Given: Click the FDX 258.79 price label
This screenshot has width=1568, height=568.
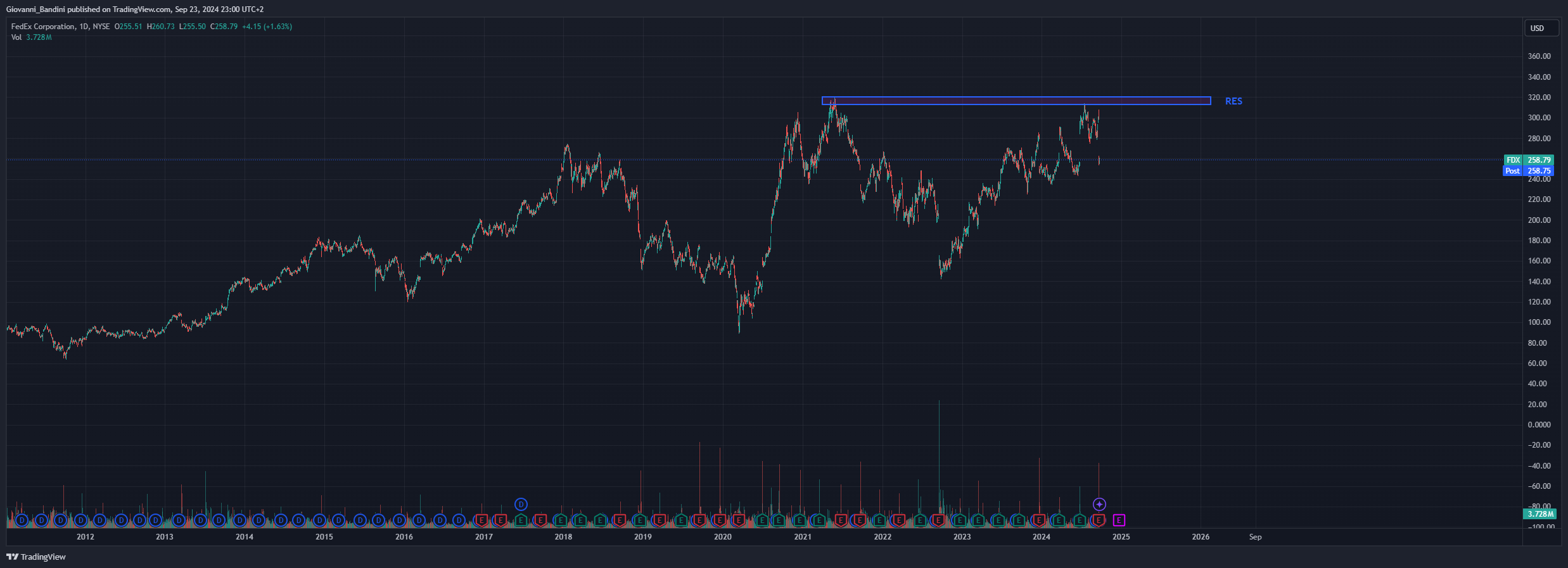Looking at the screenshot, I should coord(1528,160).
